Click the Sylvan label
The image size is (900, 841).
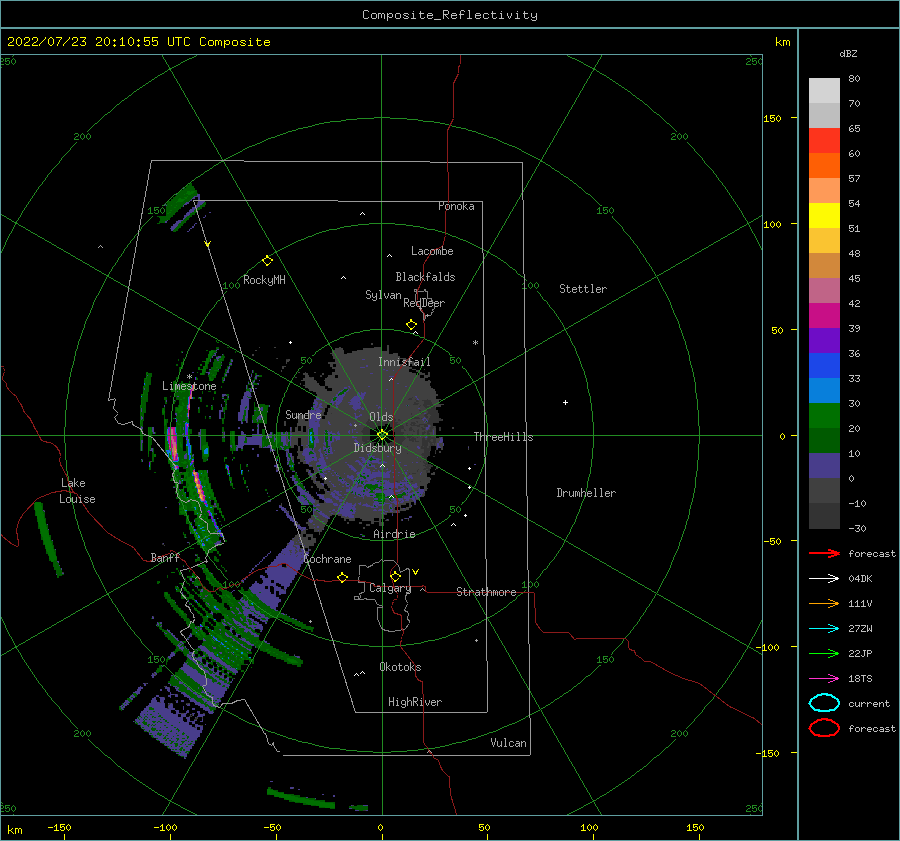(383, 295)
